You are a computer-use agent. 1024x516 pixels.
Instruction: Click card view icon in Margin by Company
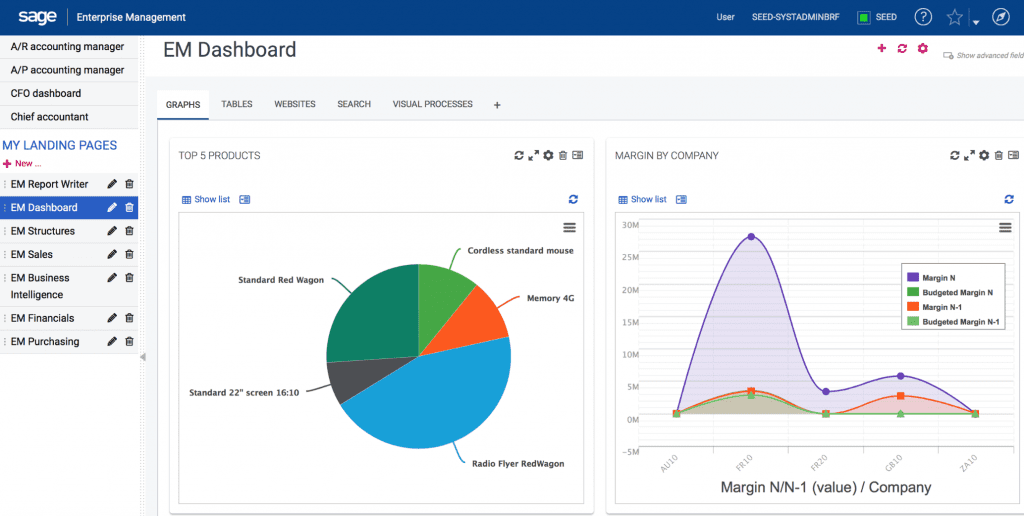(x=681, y=199)
